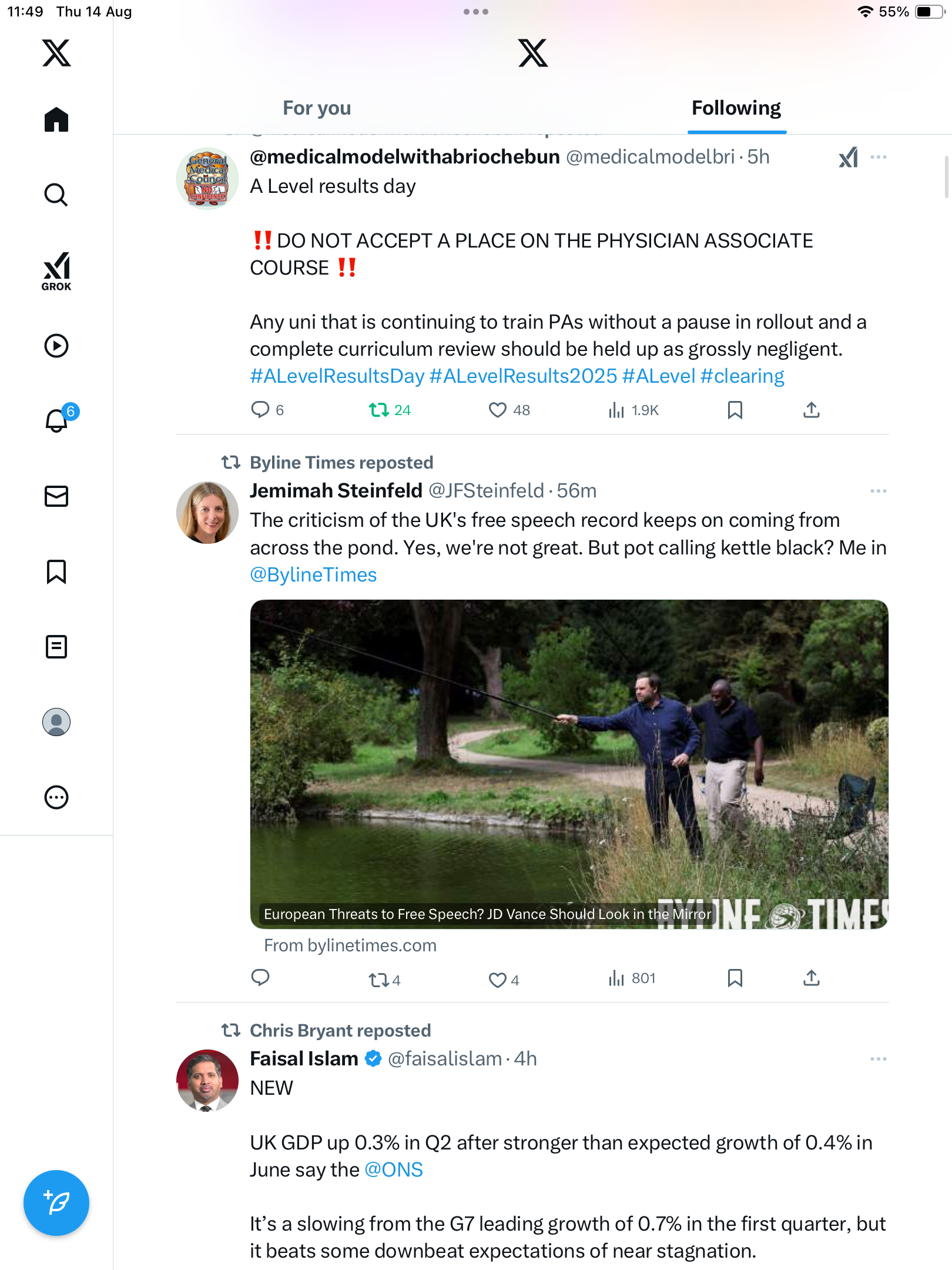Screen dimensions: 952x1270
Task: Open the sidebar video play icon
Action: click(x=56, y=346)
